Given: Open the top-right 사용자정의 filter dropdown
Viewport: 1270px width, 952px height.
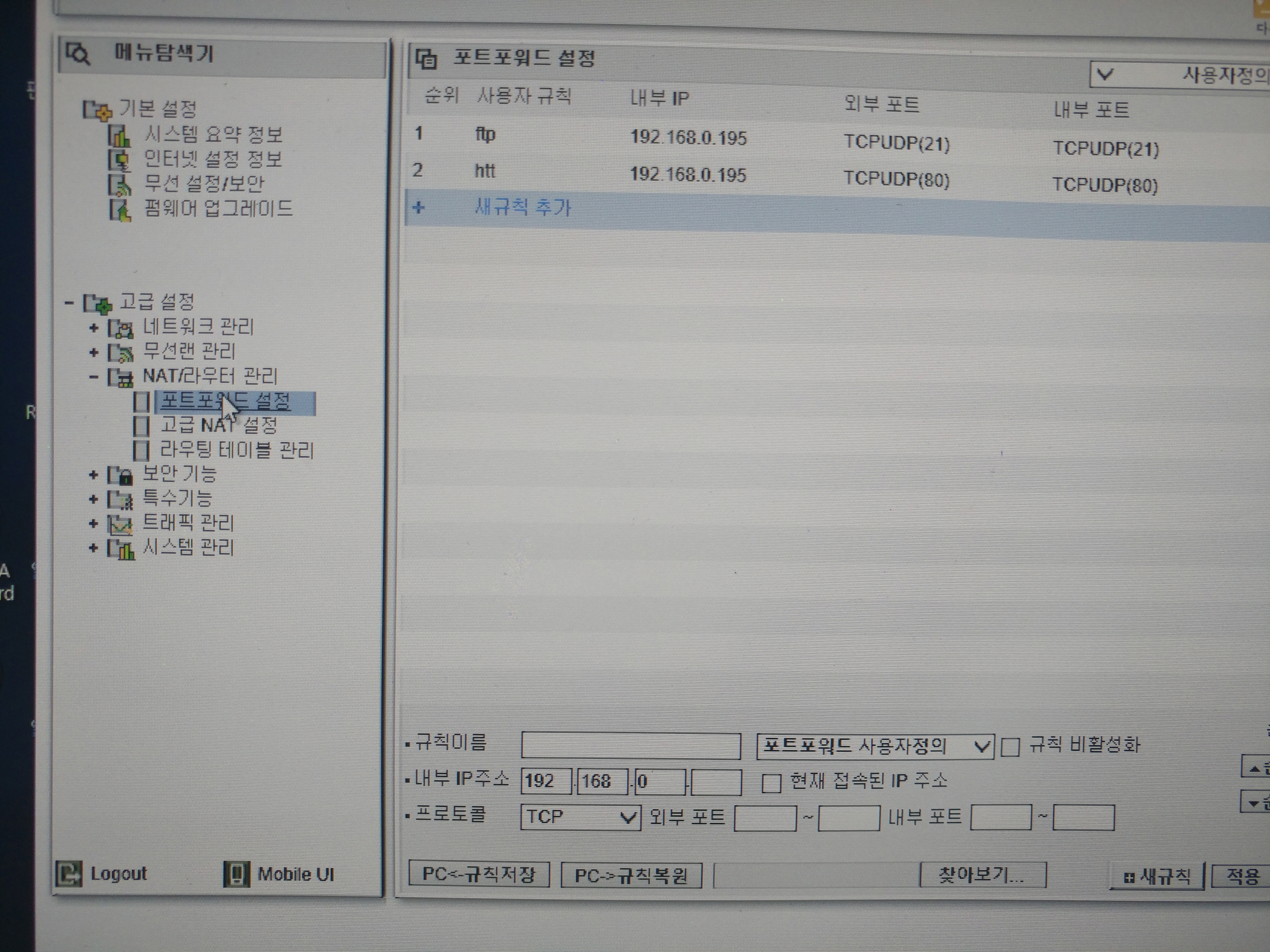Looking at the screenshot, I should 1180,75.
